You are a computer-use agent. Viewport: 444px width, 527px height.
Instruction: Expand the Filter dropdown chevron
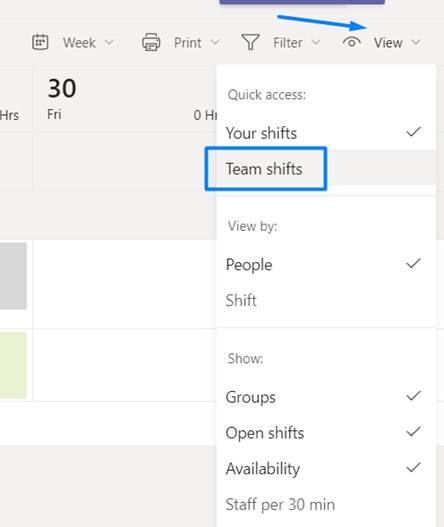pos(316,43)
